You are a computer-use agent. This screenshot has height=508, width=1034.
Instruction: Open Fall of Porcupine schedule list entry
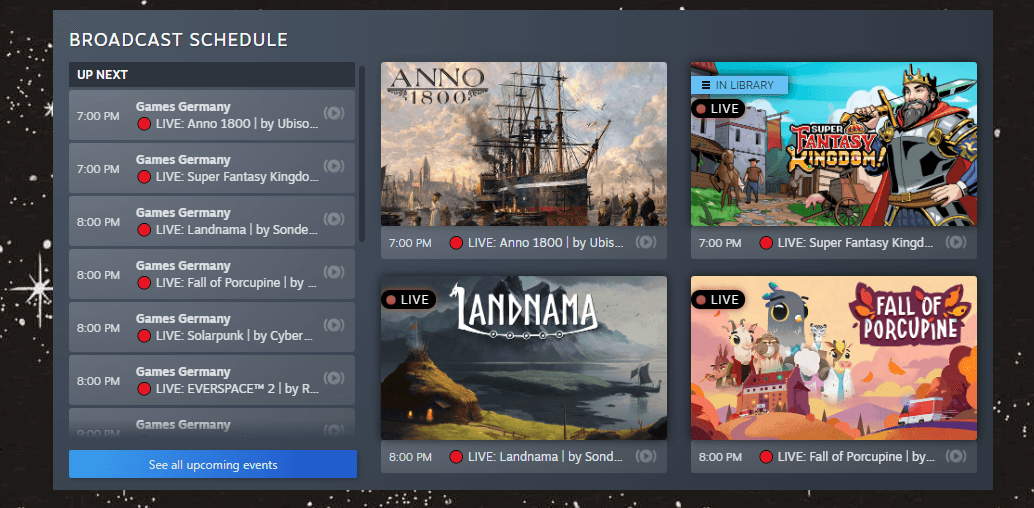212,274
